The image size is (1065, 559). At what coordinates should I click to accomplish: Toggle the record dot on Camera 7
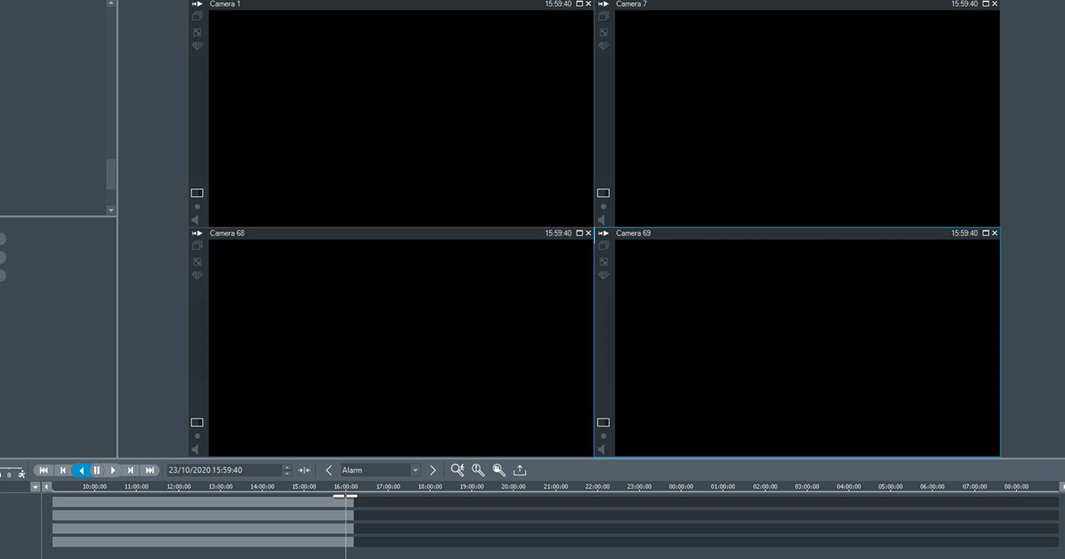(x=603, y=206)
